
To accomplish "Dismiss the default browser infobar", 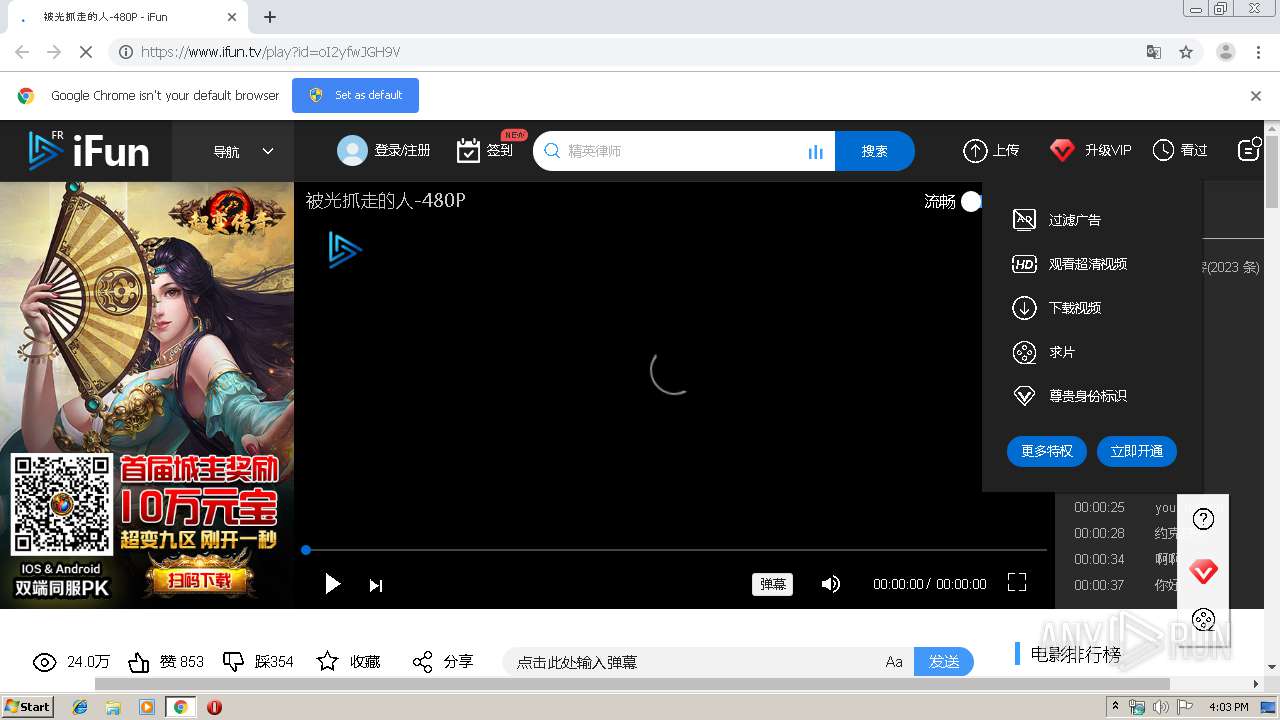I will pyautogui.click(x=1256, y=96).
